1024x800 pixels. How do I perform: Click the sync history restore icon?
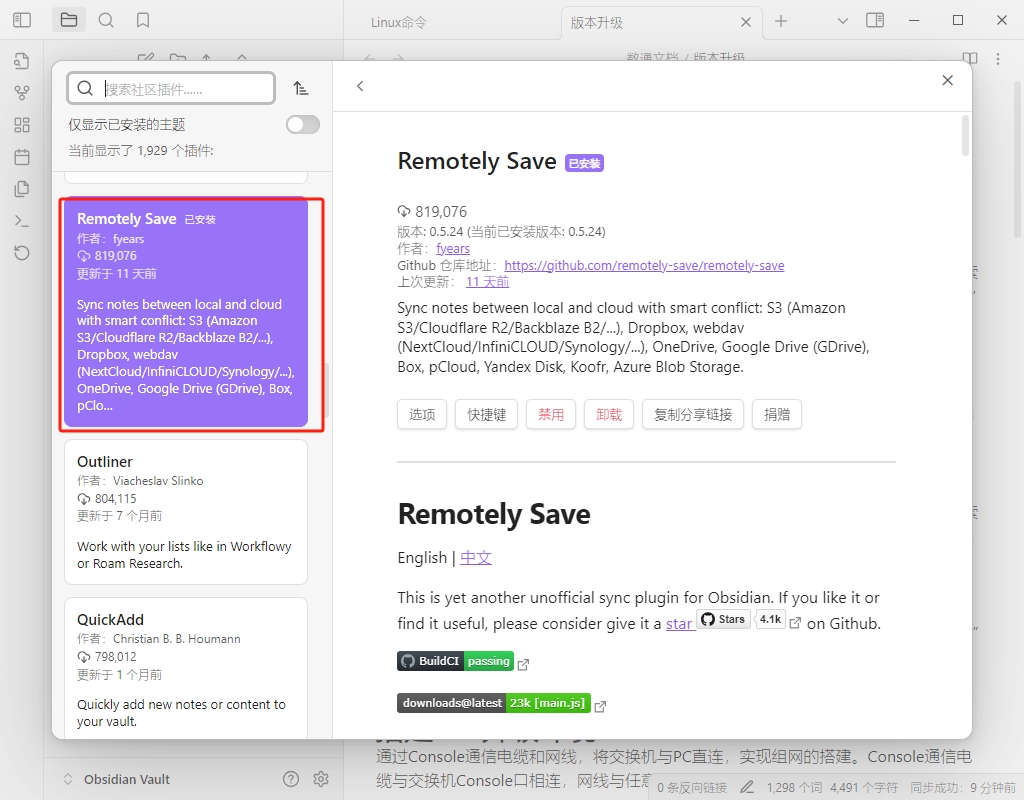click(x=22, y=253)
